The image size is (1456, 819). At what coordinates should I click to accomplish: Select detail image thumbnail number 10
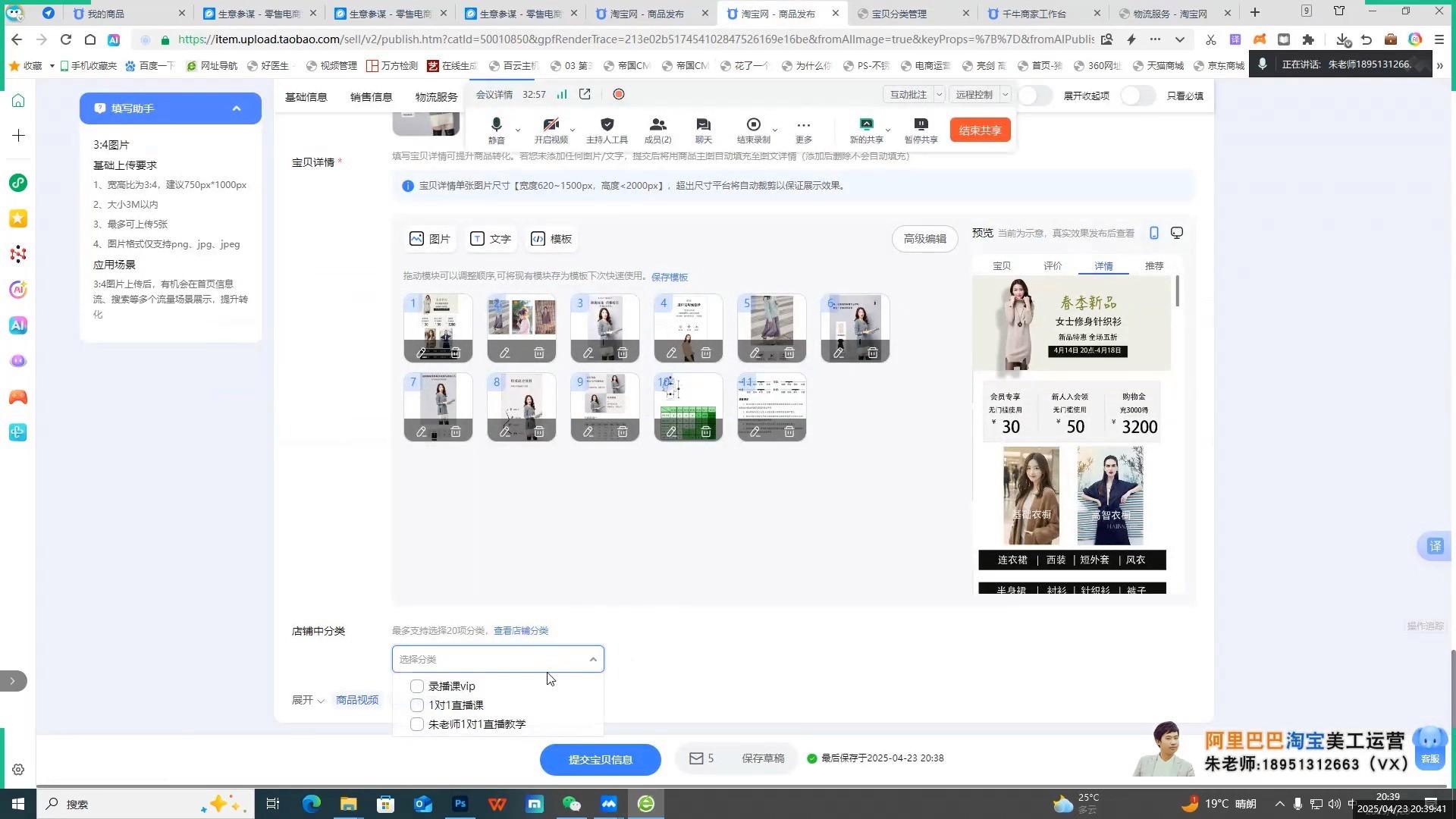tap(688, 398)
